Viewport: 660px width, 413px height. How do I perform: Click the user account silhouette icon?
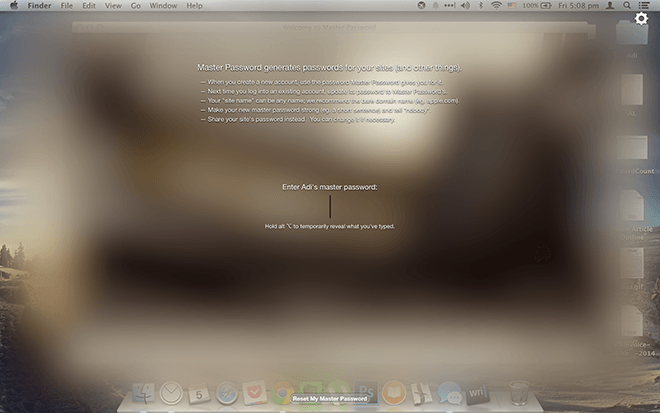610,5
